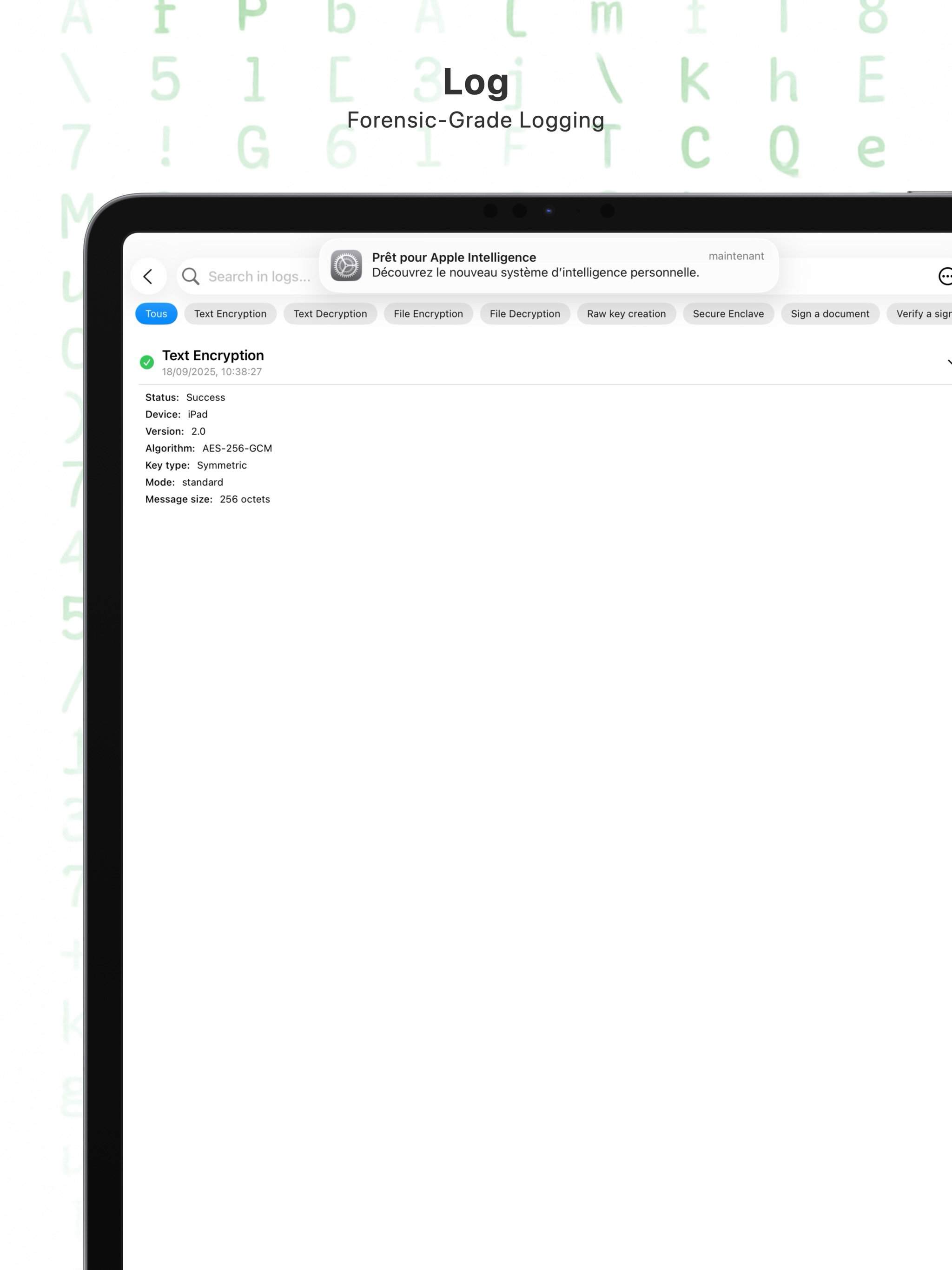This screenshot has width=952, height=1270.
Task: Click the Search in logs field
Action: [259, 277]
